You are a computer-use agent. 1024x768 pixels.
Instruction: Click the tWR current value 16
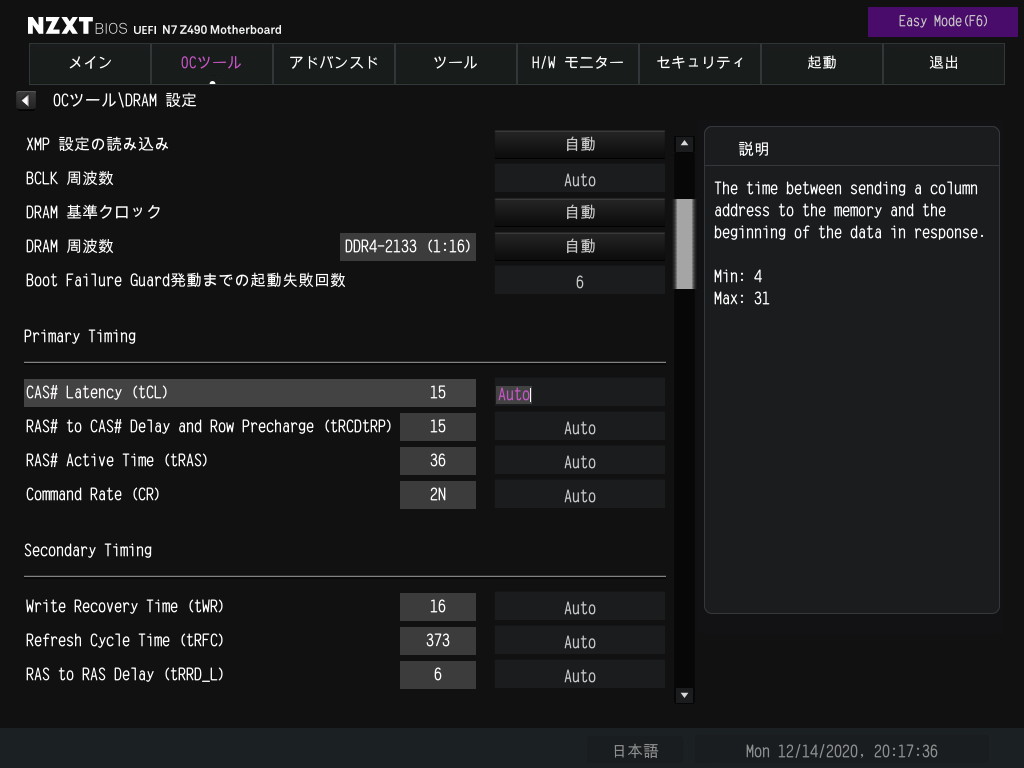tap(438, 607)
